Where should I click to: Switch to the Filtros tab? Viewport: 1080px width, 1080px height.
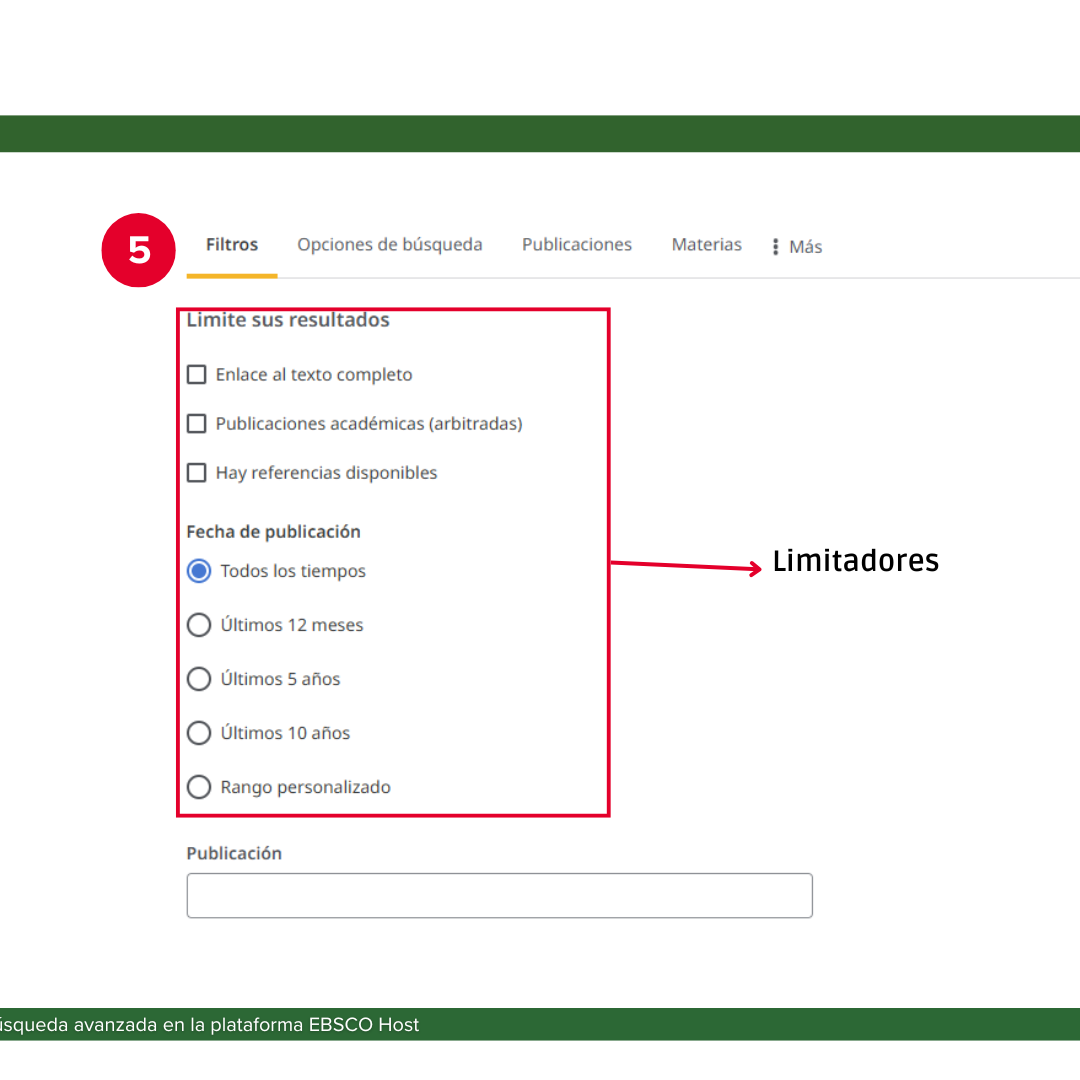click(231, 244)
